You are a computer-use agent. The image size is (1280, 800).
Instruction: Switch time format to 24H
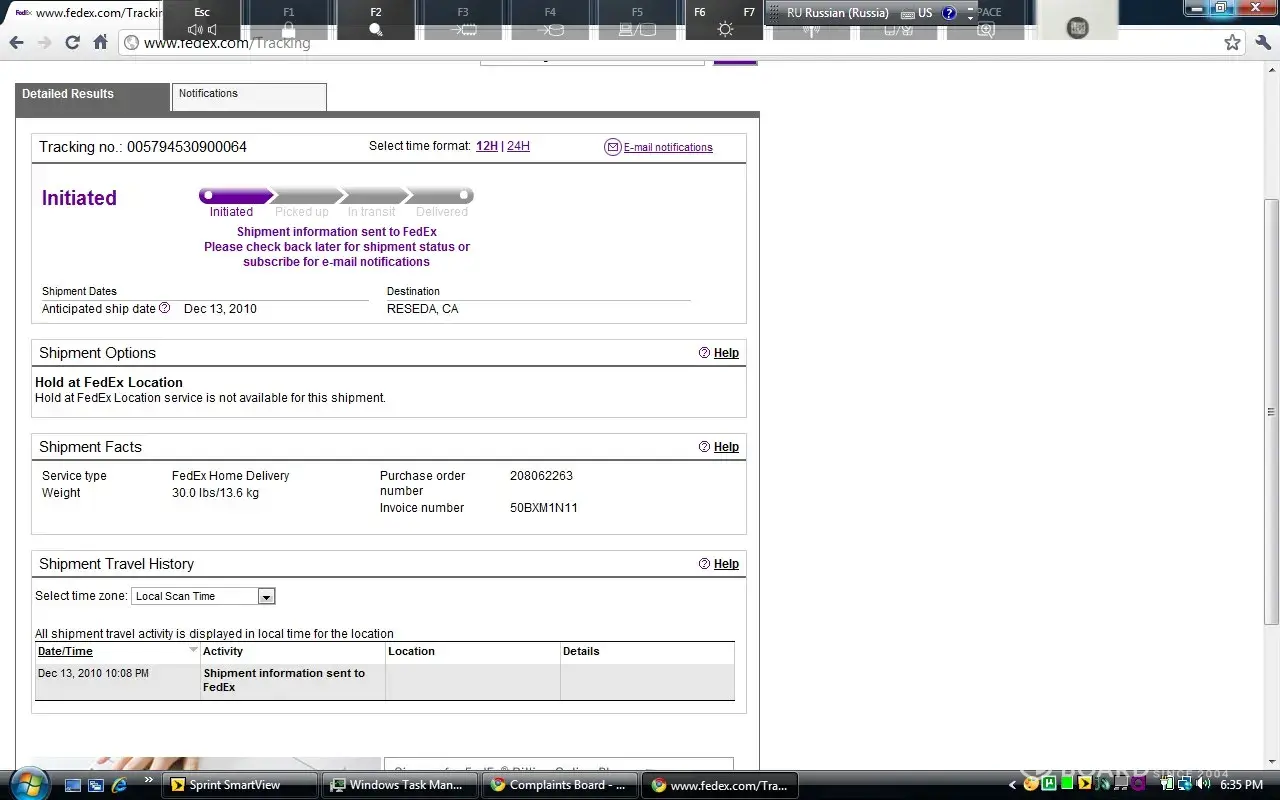tap(518, 146)
